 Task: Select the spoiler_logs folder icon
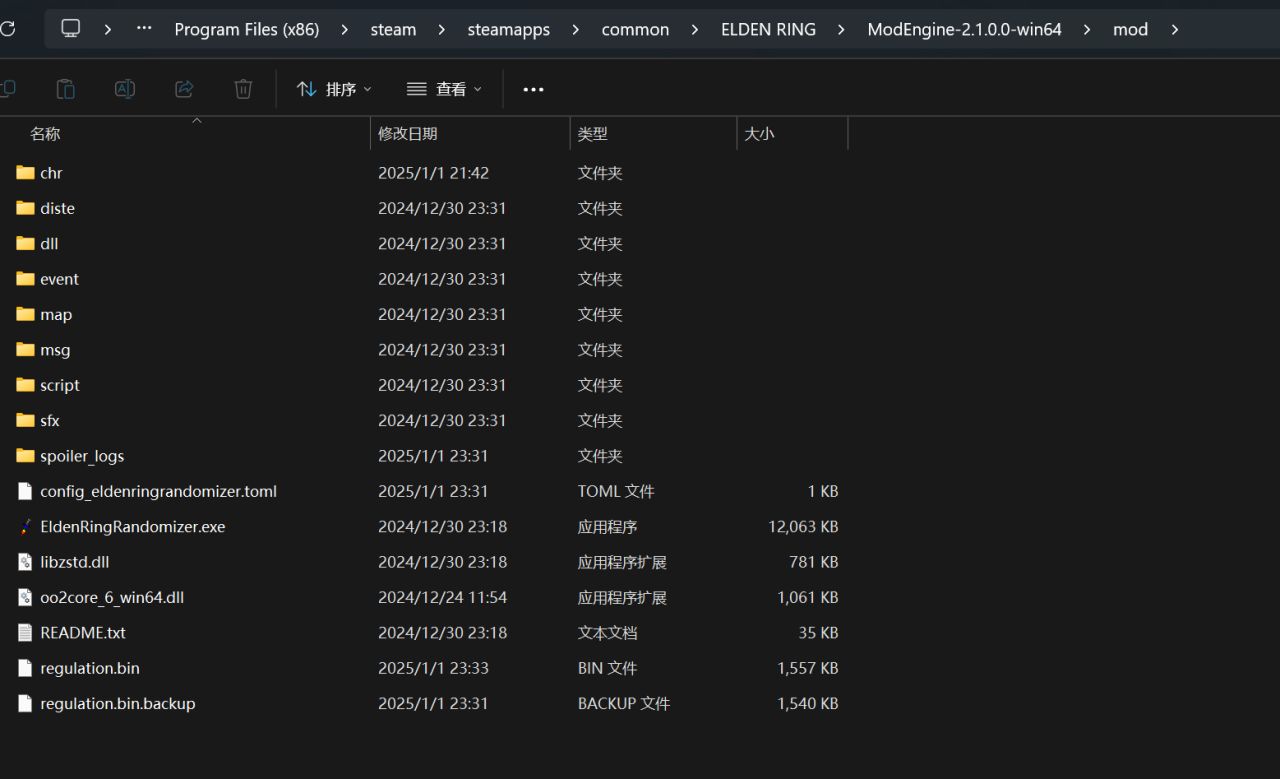(25, 456)
